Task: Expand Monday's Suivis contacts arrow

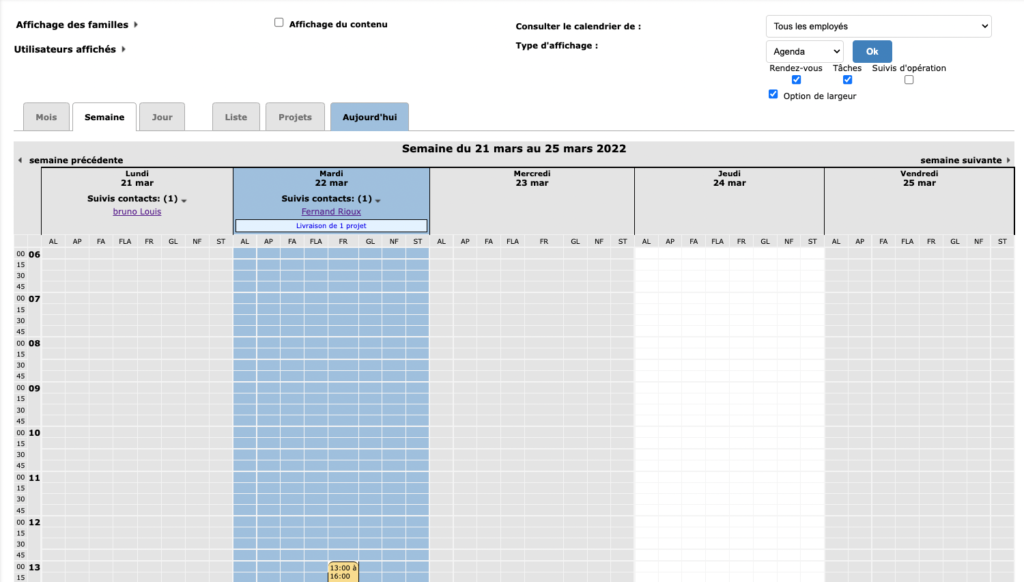Action: [x=184, y=200]
